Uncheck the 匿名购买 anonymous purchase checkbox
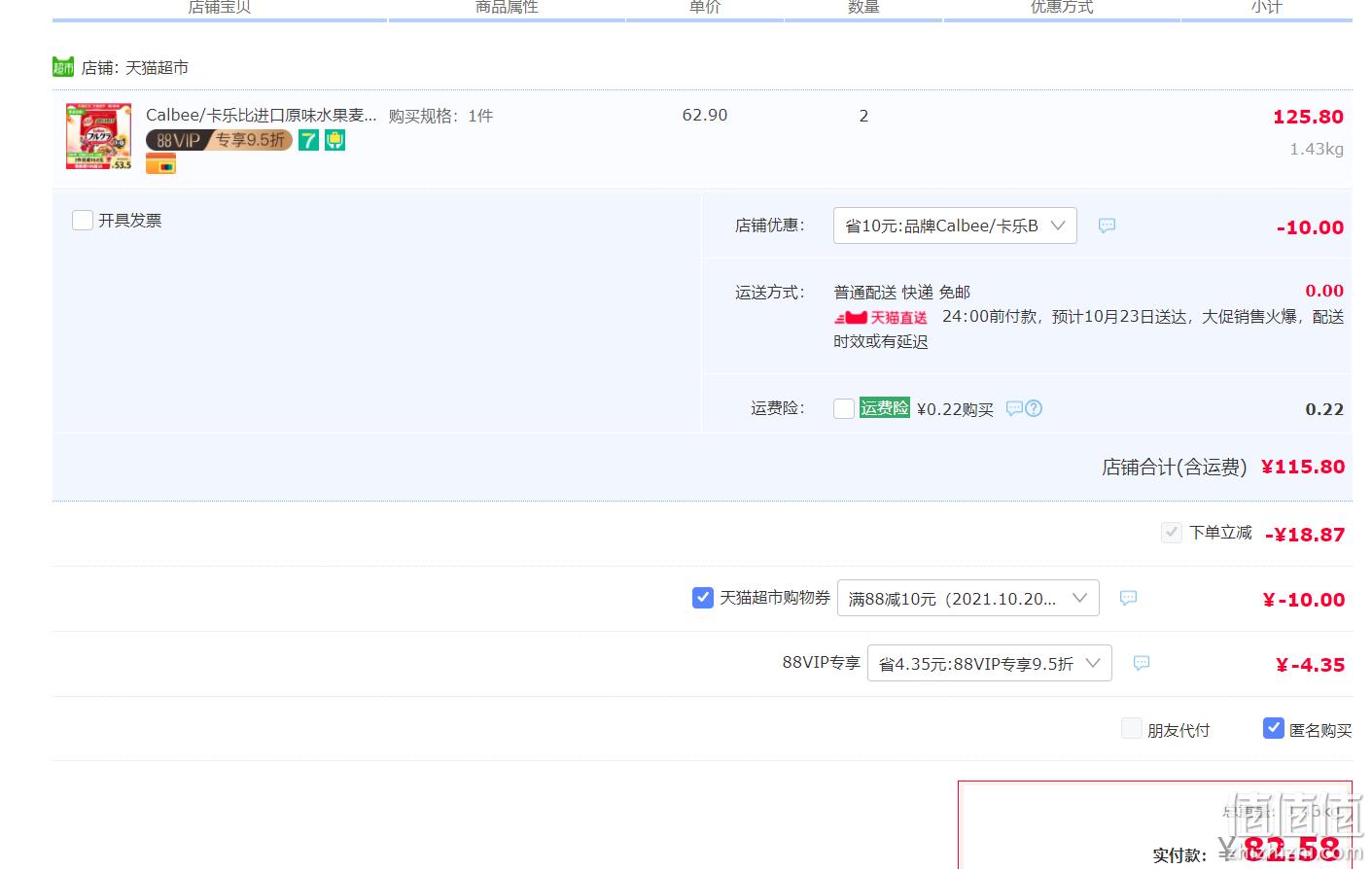Viewport: 1372px width, 869px height. [x=1274, y=728]
